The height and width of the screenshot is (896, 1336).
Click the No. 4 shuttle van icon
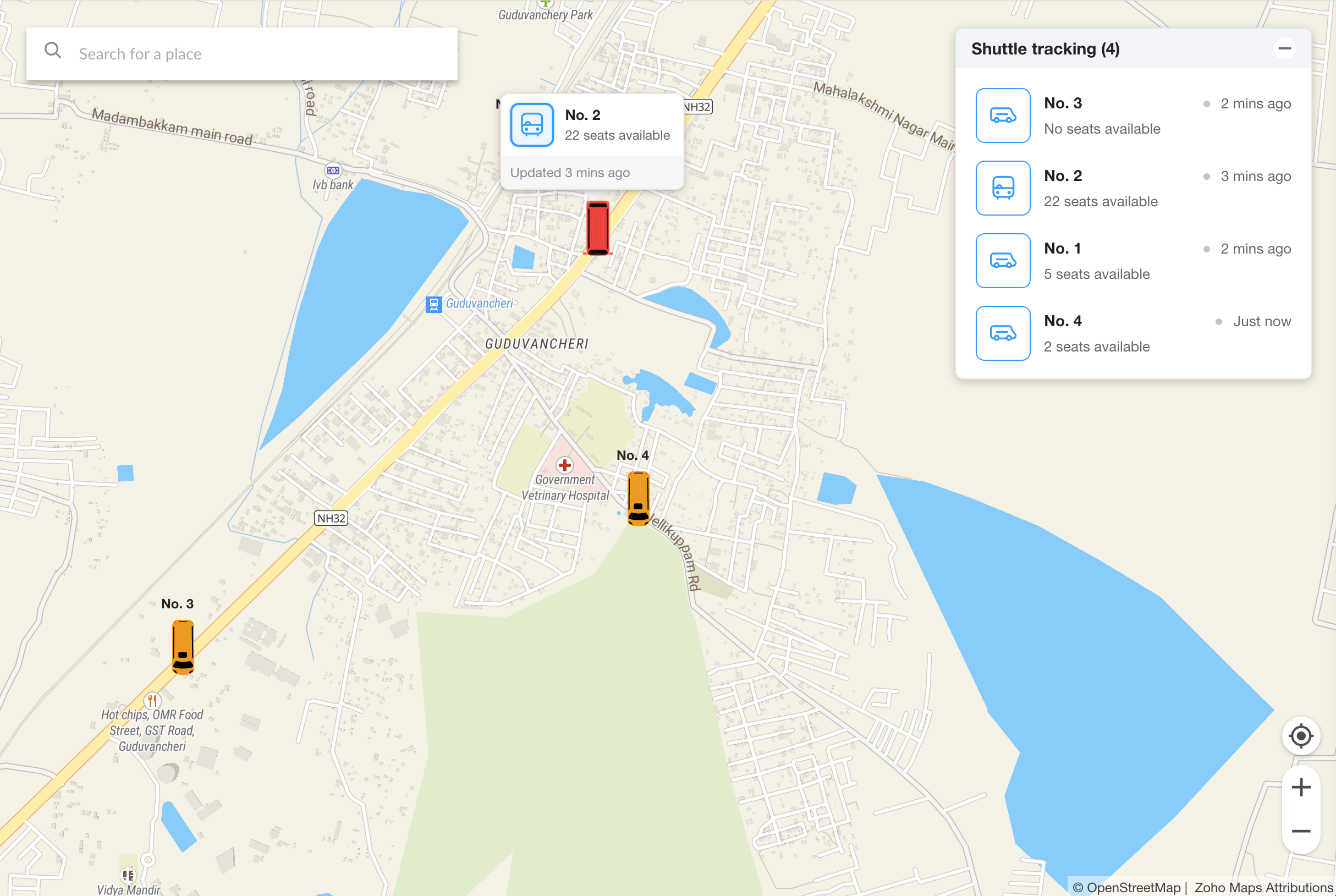click(1002, 333)
